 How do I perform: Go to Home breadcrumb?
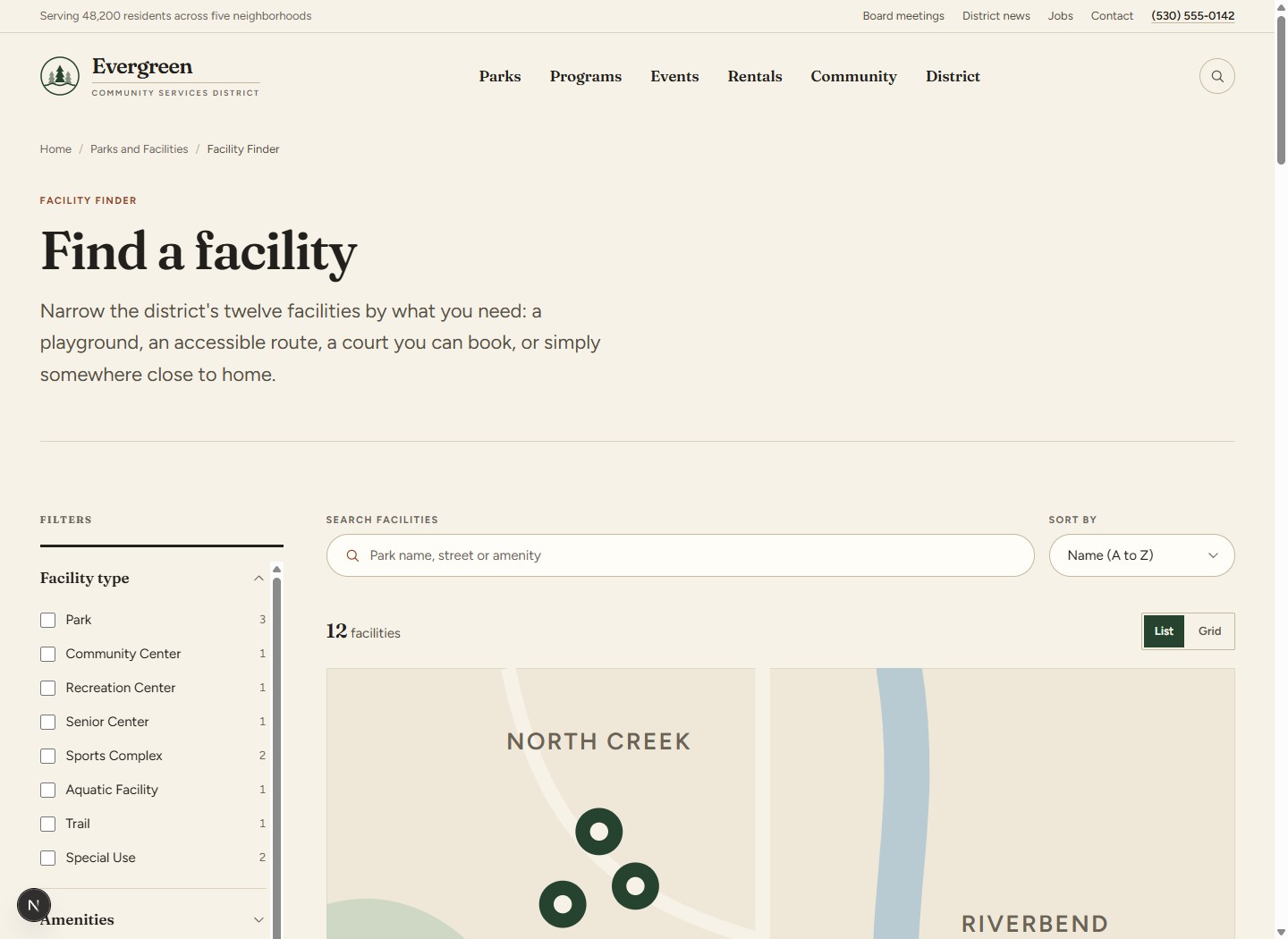55,149
